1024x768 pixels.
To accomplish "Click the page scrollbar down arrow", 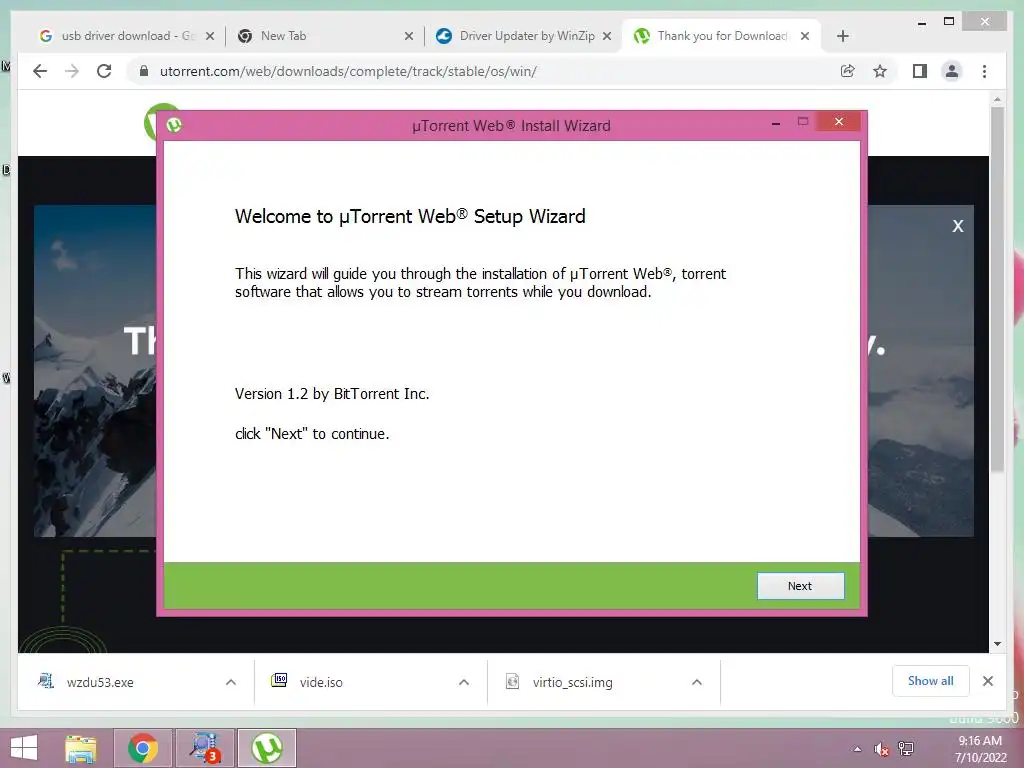I will coord(997,644).
